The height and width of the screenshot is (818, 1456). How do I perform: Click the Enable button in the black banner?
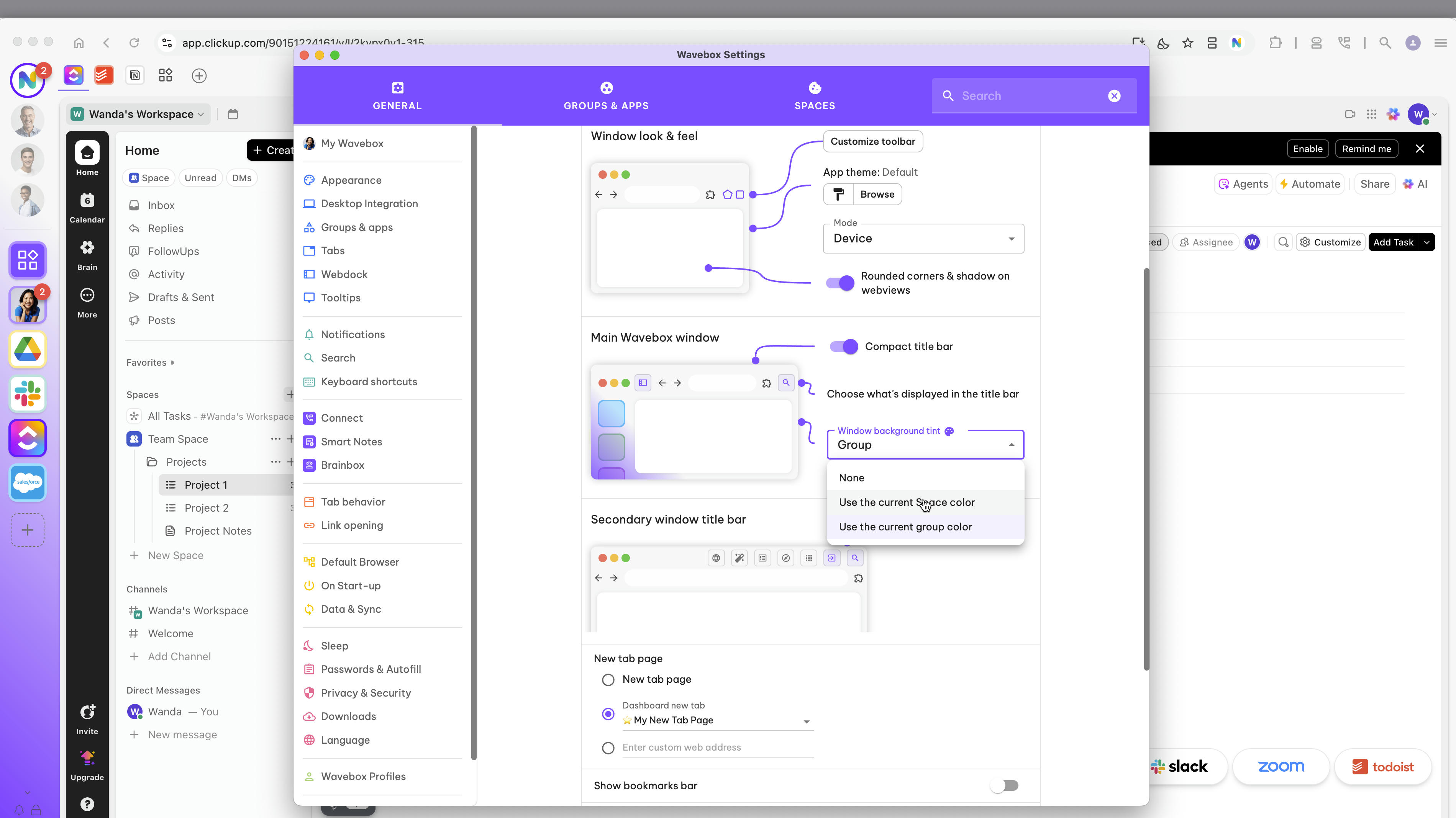pyautogui.click(x=1307, y=149)
